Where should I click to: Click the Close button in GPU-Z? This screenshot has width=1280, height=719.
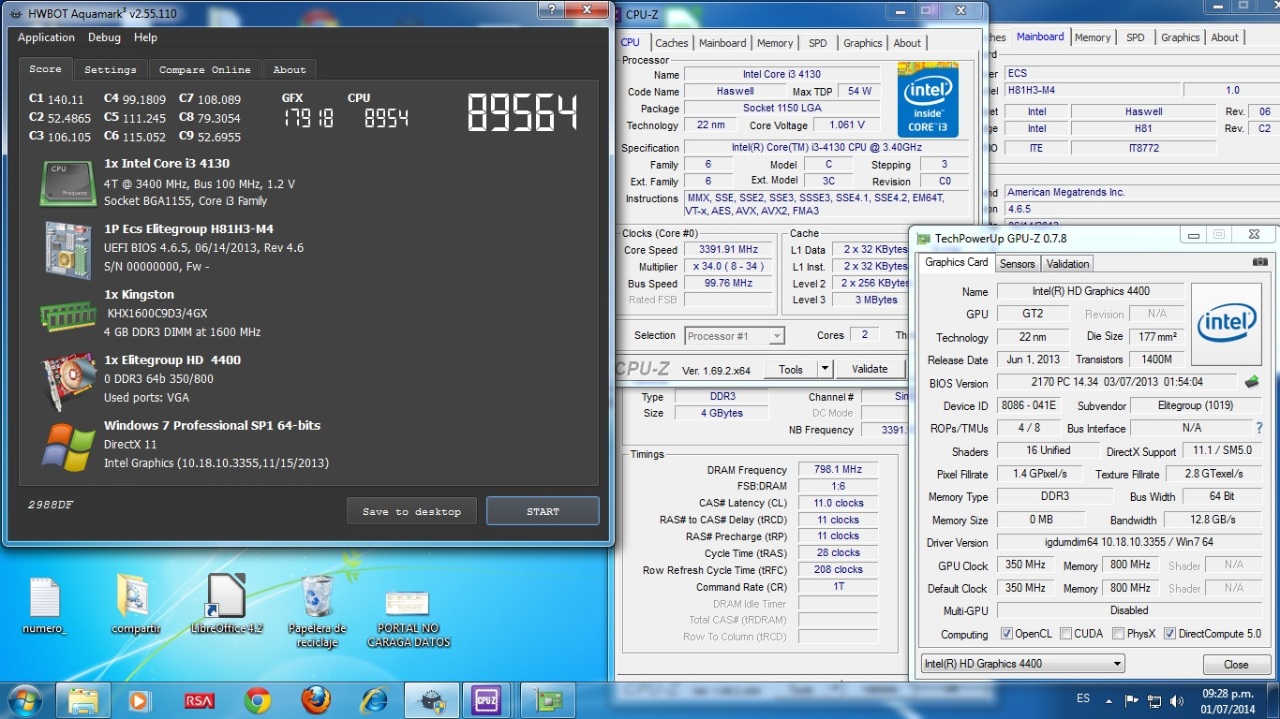(x=1236, y=664)
